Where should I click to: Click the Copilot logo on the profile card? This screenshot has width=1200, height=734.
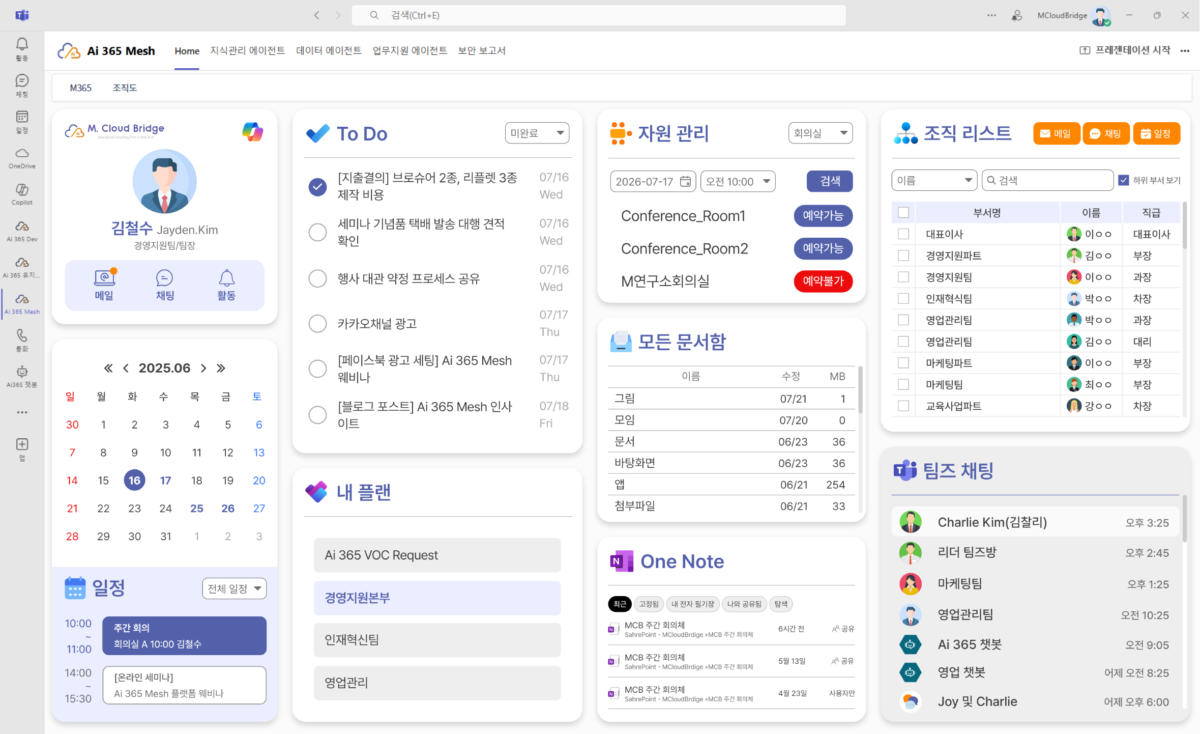point(252,131)
